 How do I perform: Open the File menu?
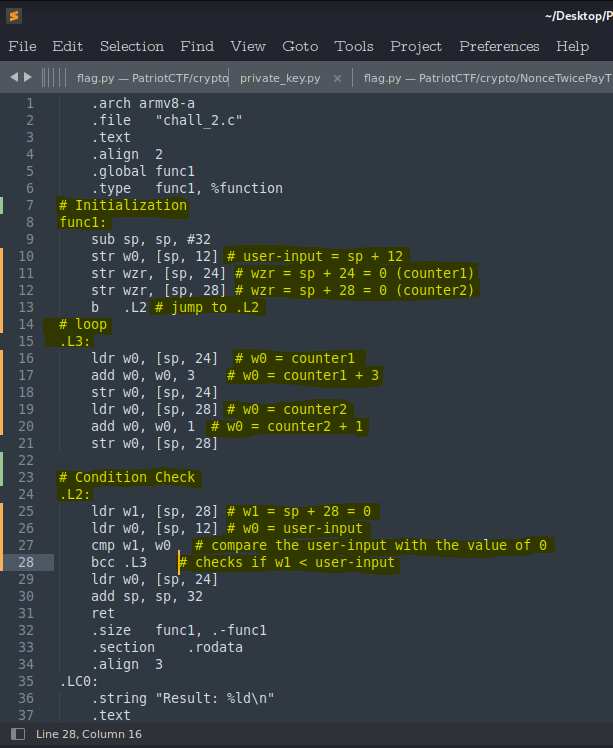[22, 46]
